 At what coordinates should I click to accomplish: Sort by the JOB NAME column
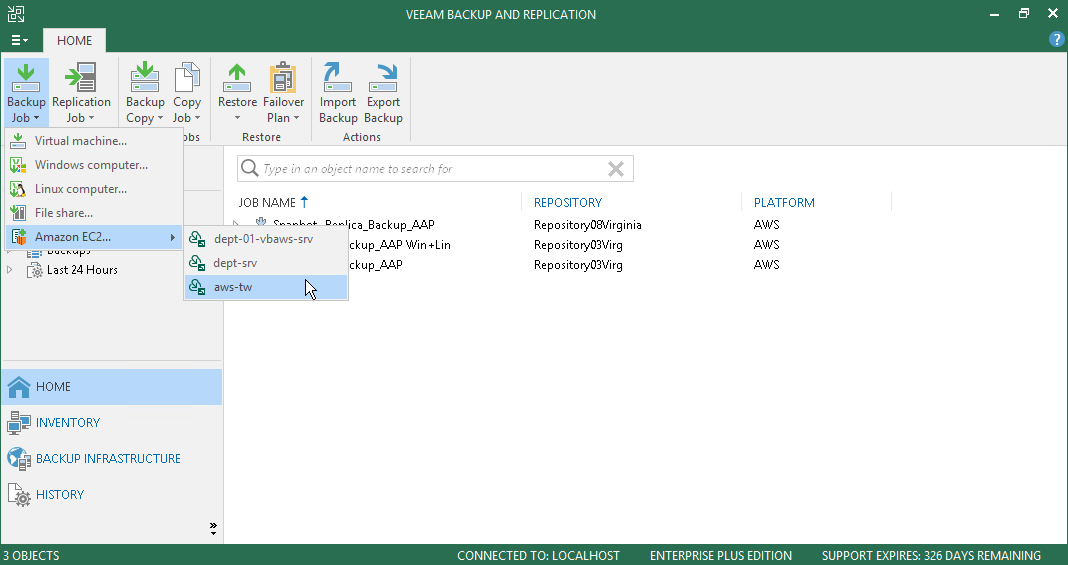pyautogui.click(x=273, y=202)
